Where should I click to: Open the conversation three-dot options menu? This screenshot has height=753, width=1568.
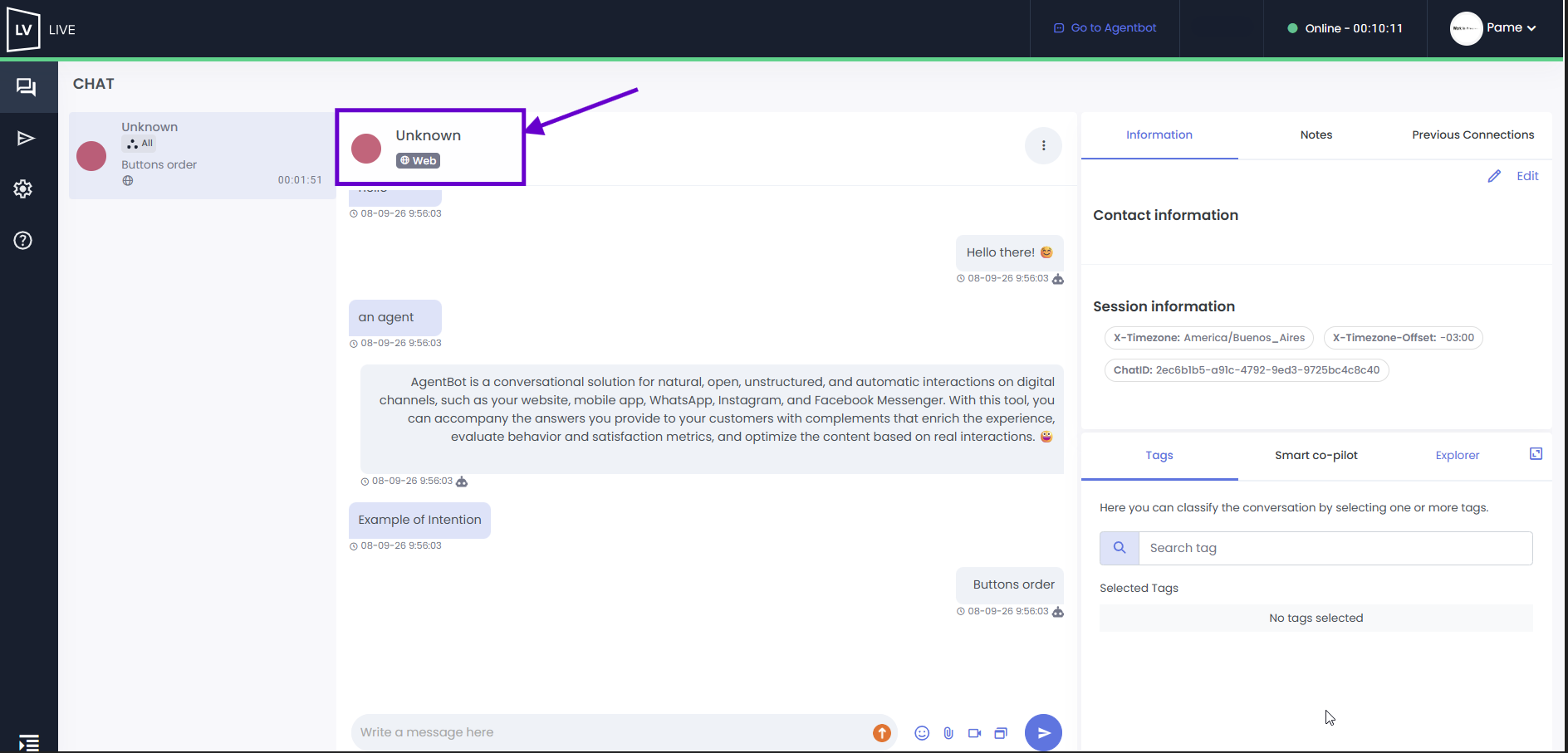click(x=1044, y=146)
